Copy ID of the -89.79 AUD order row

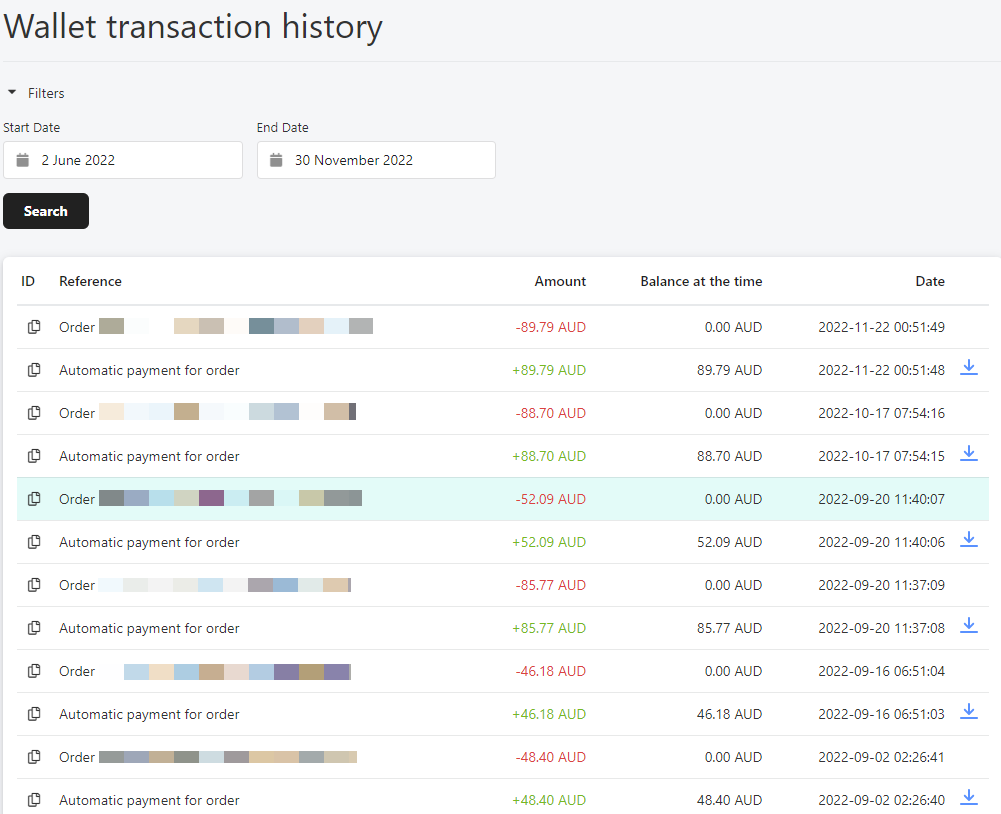34,327
